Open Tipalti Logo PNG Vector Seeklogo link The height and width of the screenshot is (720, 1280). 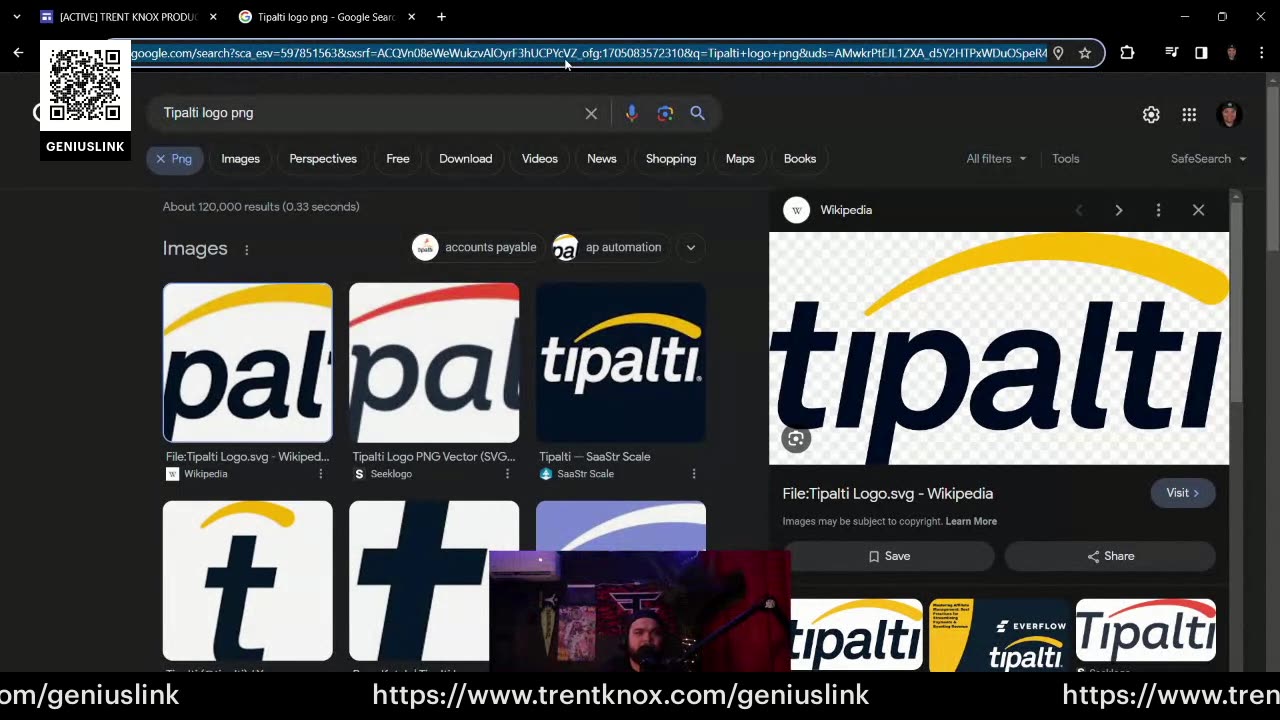434,457
